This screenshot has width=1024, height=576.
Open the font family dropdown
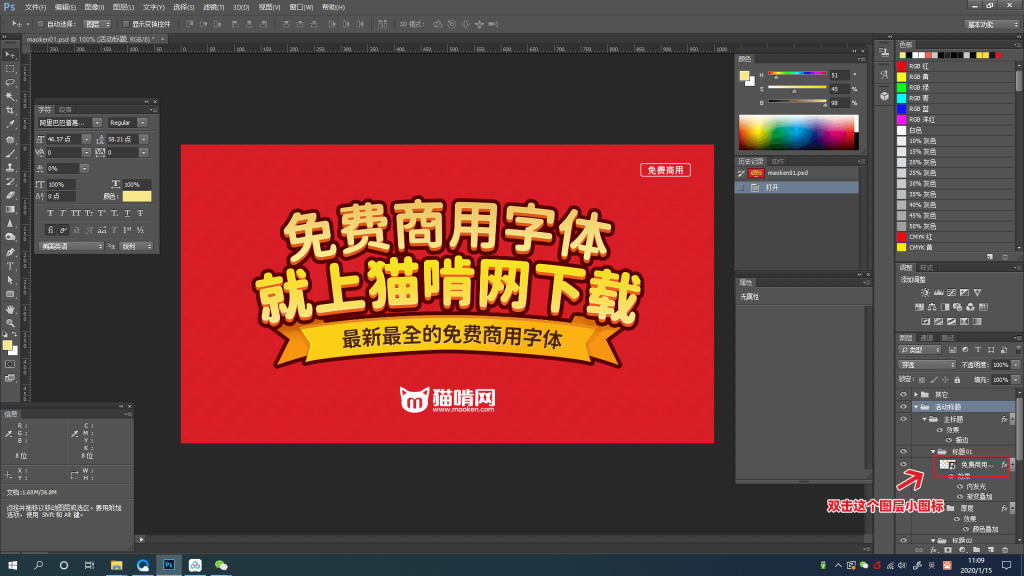pos(97,123)
